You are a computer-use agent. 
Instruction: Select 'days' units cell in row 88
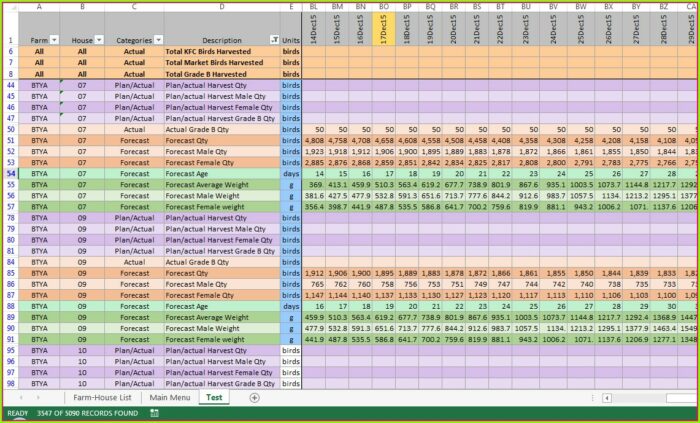291,306
